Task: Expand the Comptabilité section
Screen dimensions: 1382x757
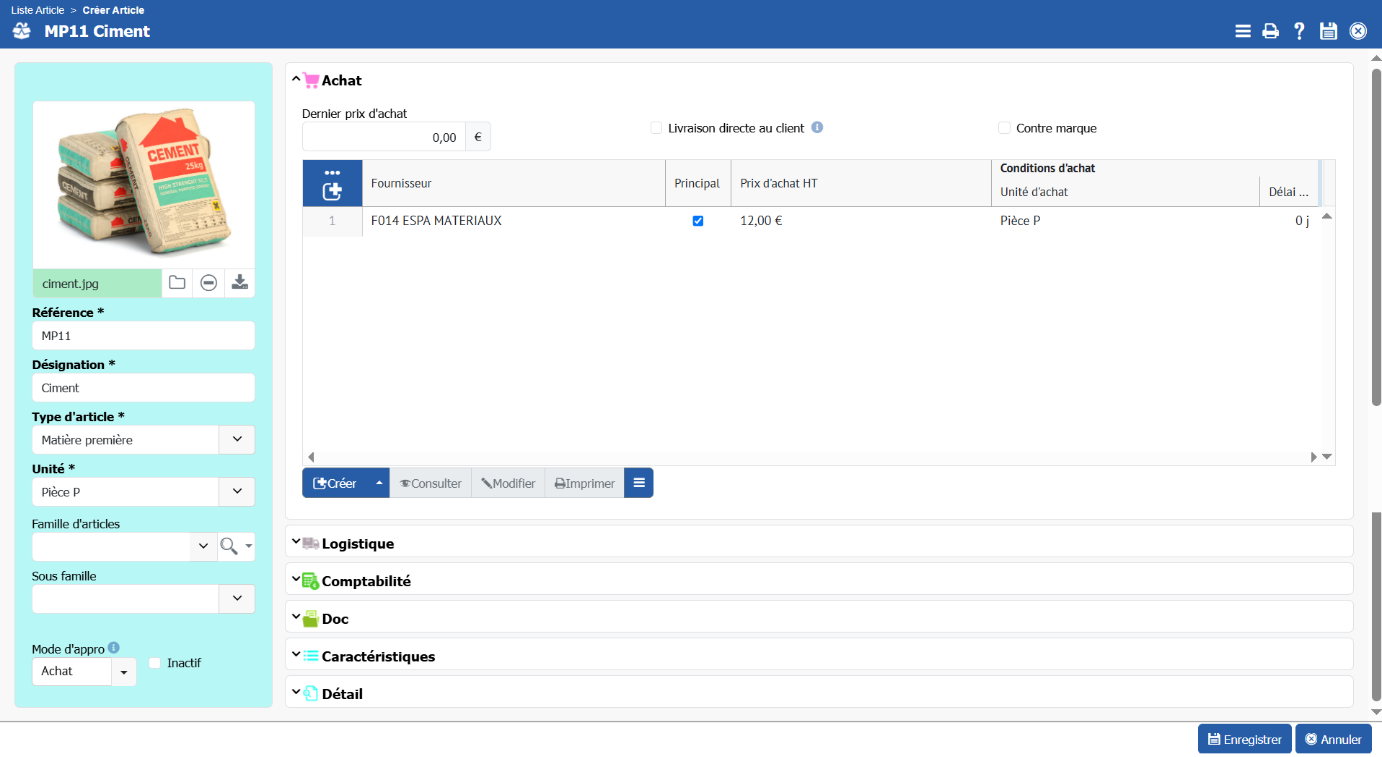Action: [365, 581]
